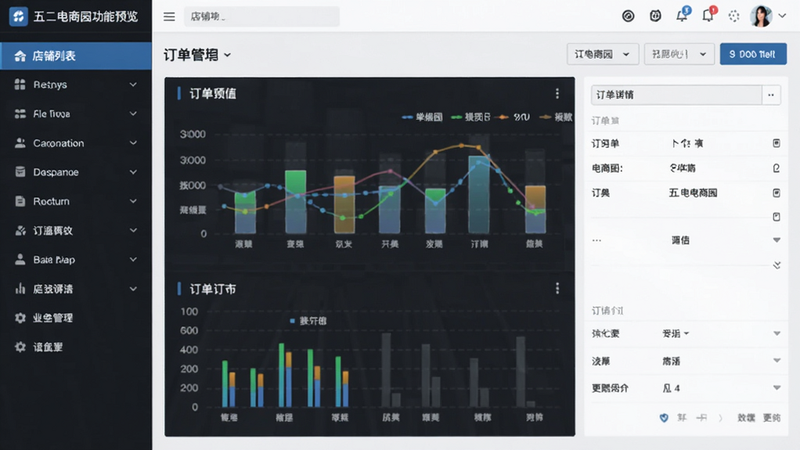Click the dotted circle settings icon in the top bar
Image resolution: width=800 pixels, height=450 pixels.
(734, 16)
